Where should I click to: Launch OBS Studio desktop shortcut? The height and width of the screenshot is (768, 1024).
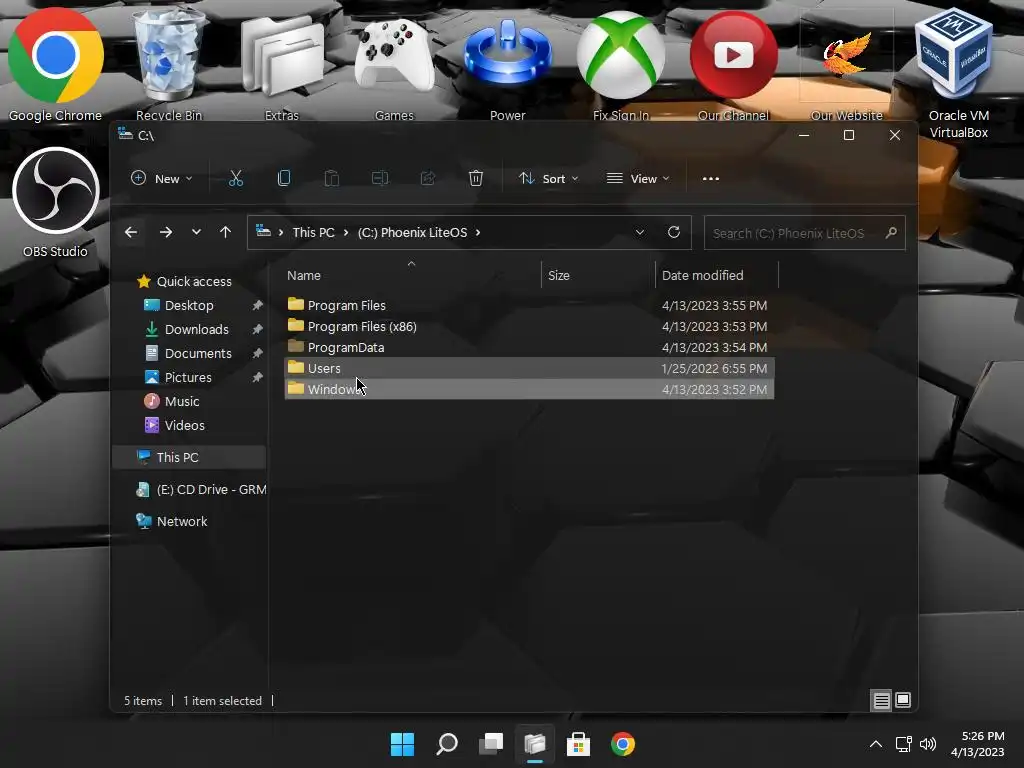tap(56, 202)
